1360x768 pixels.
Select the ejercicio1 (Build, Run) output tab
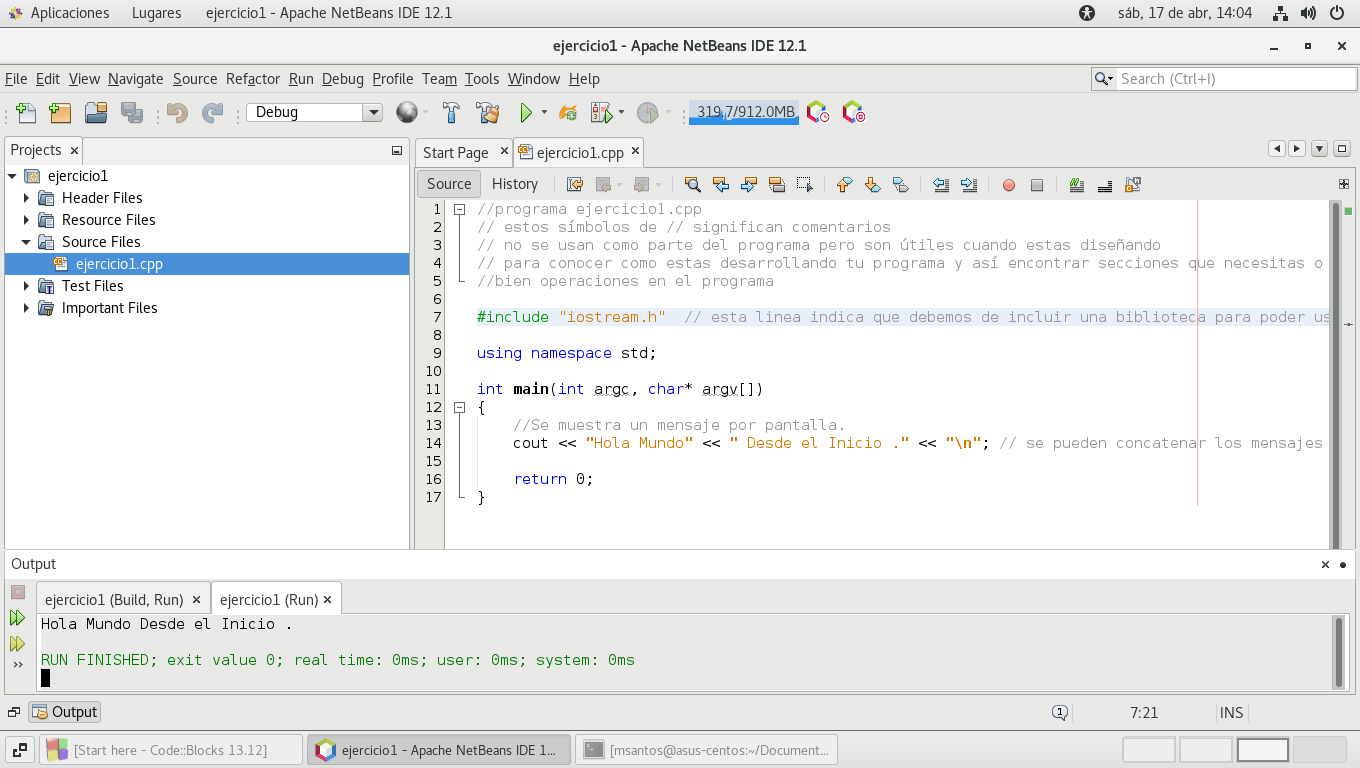114,600
